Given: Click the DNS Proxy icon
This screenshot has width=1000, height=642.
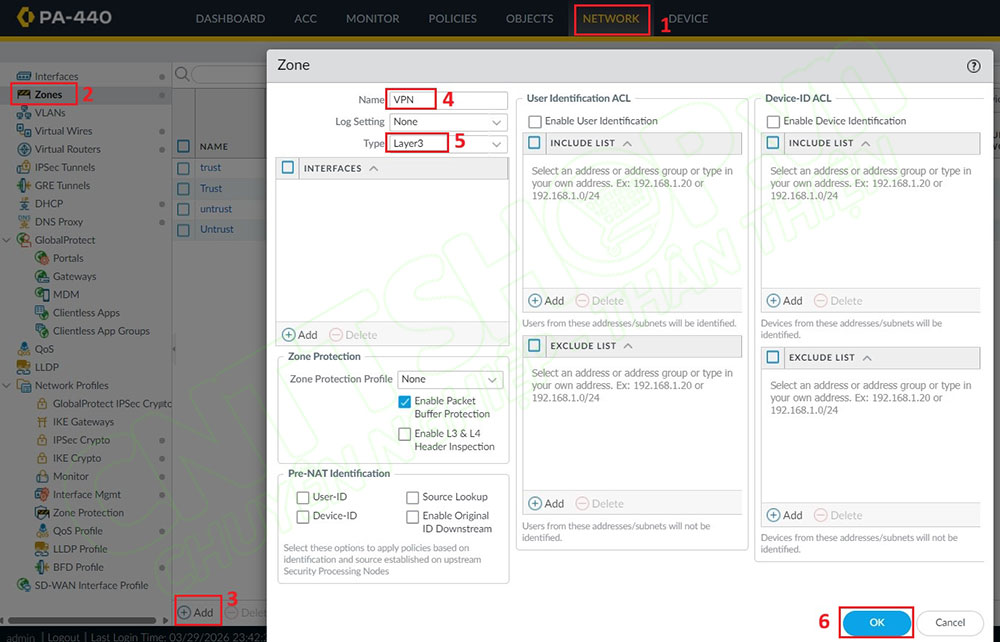Looking at the screenshot, I should [24, 222].
